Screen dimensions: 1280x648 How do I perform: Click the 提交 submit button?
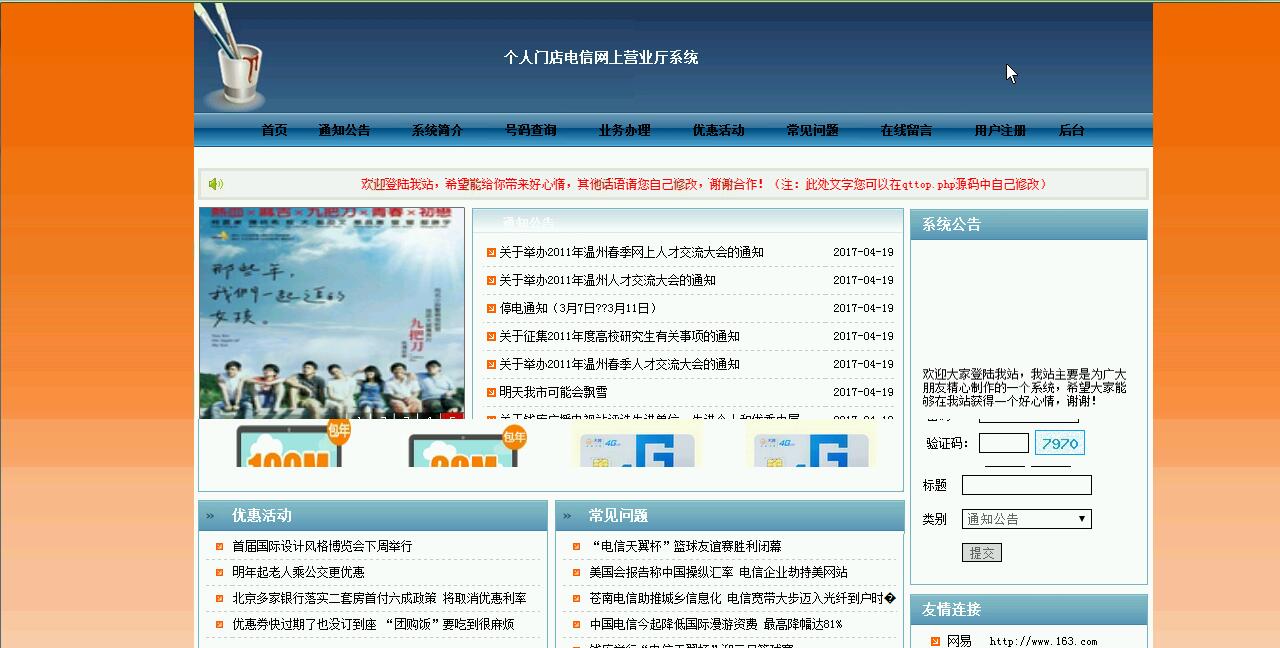[981, 553]
